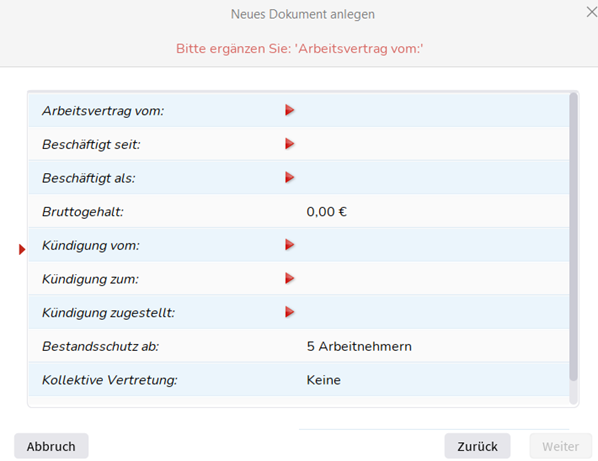Close the Neues Dokument anlegen dialog
Screen dimensions: 598x461
pyautogui.click(x=592, y=12)
